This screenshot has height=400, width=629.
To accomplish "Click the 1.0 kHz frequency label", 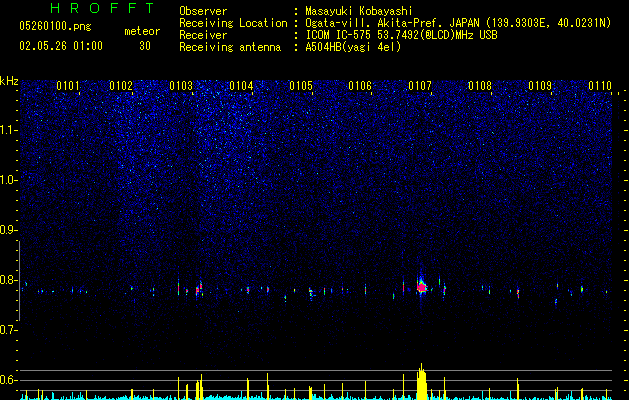I will [8, 180].
